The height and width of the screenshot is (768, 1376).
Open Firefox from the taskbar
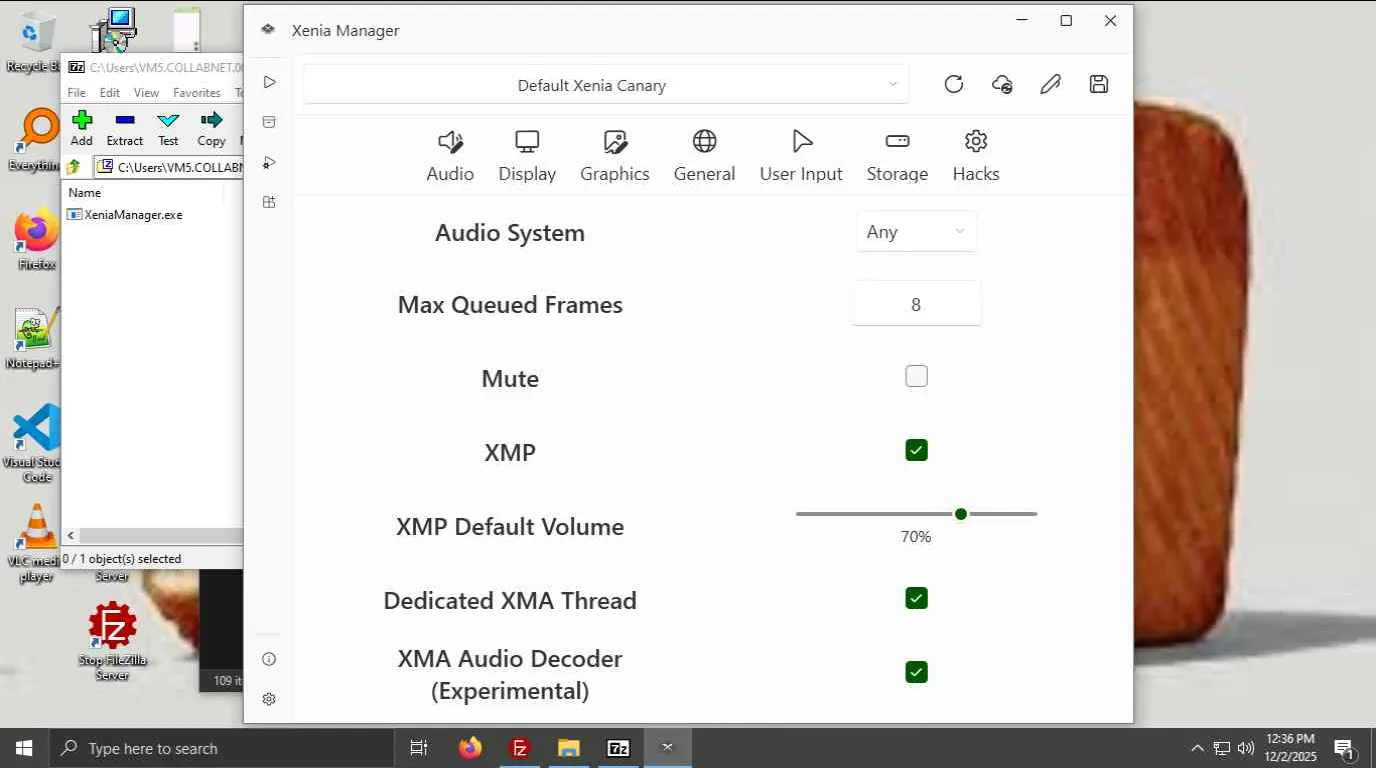point(470,748)
